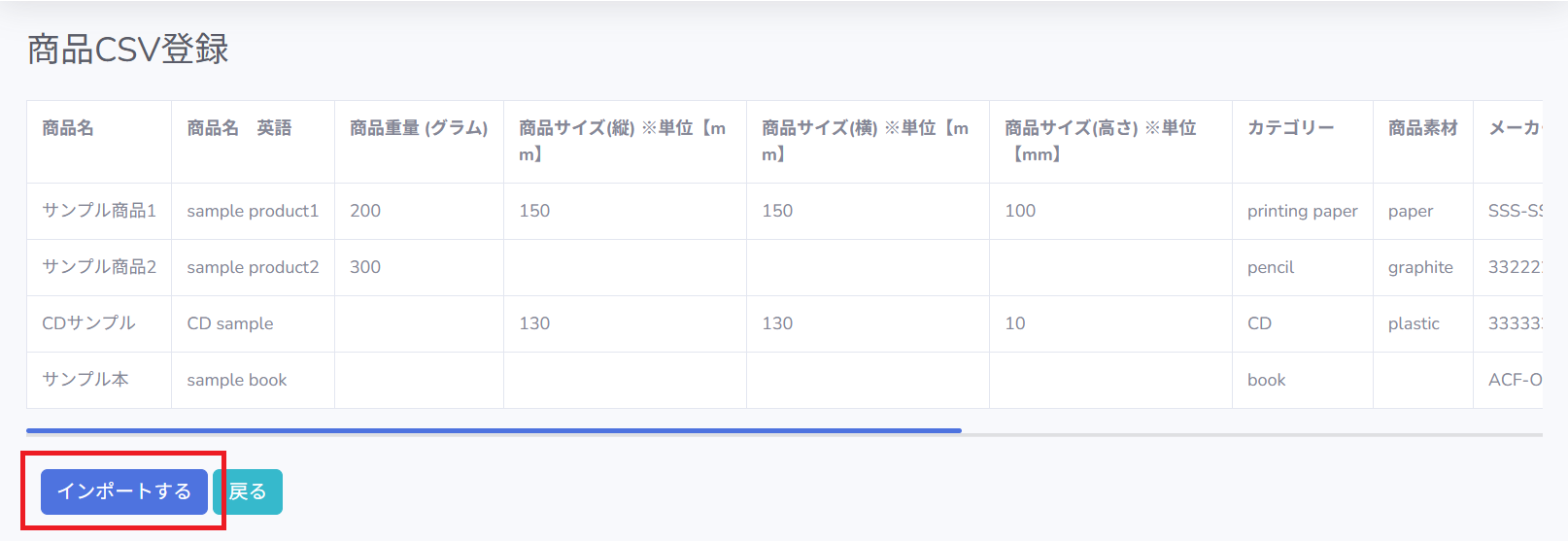Click the weight value 300 cell

click(x=365, y=267)
